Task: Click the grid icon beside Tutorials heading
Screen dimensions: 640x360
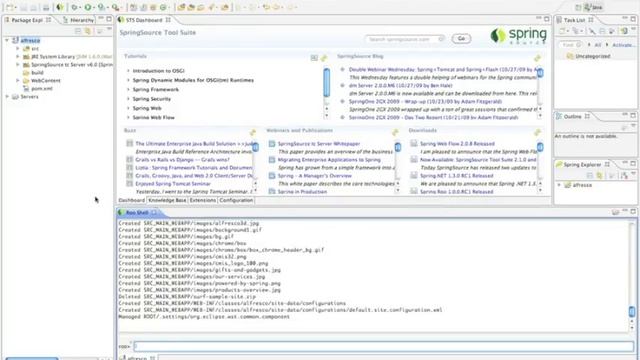Action: pyautogui.click(x=314, y=58)
